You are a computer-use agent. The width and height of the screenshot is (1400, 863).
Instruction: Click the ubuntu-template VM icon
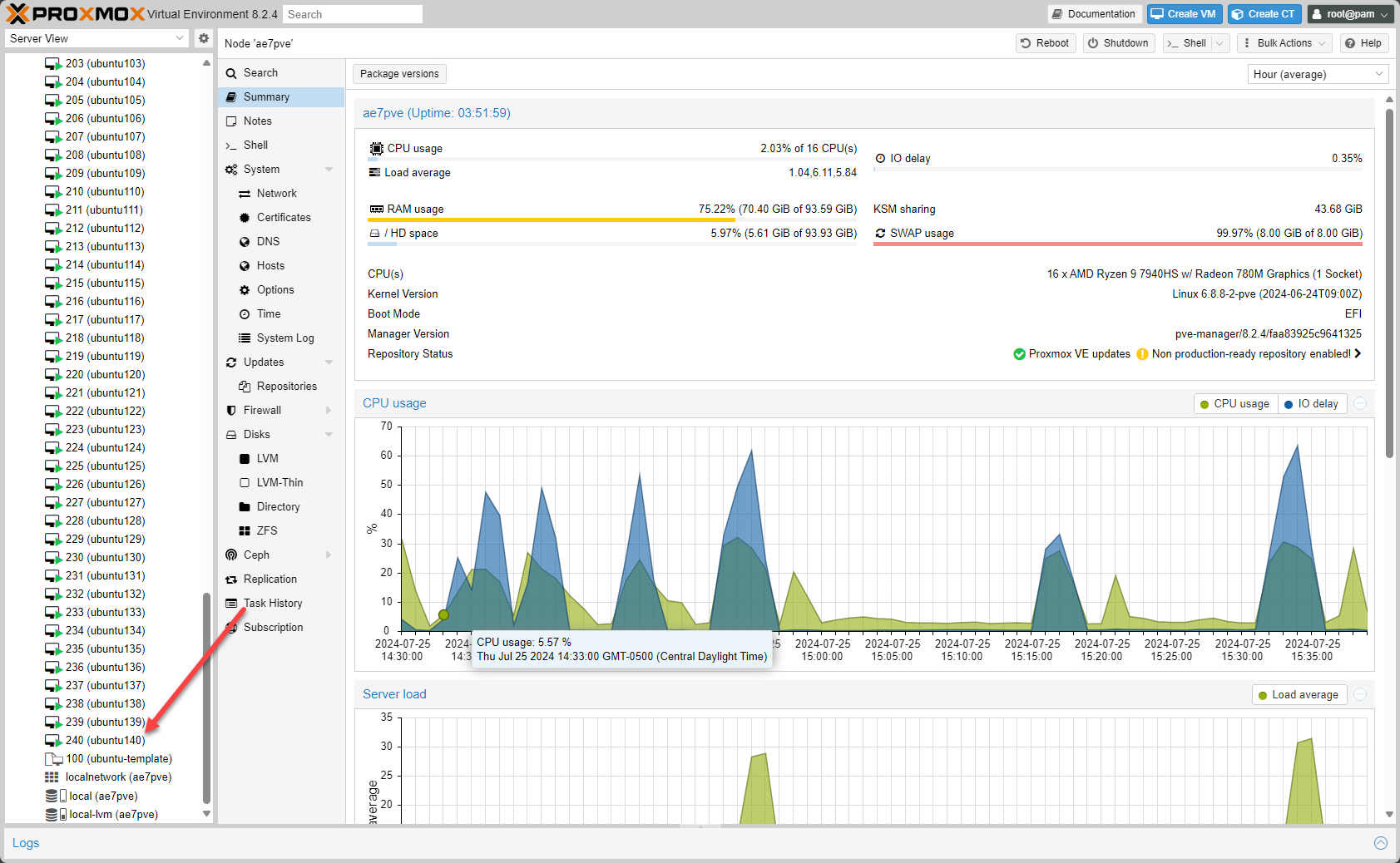53,759
